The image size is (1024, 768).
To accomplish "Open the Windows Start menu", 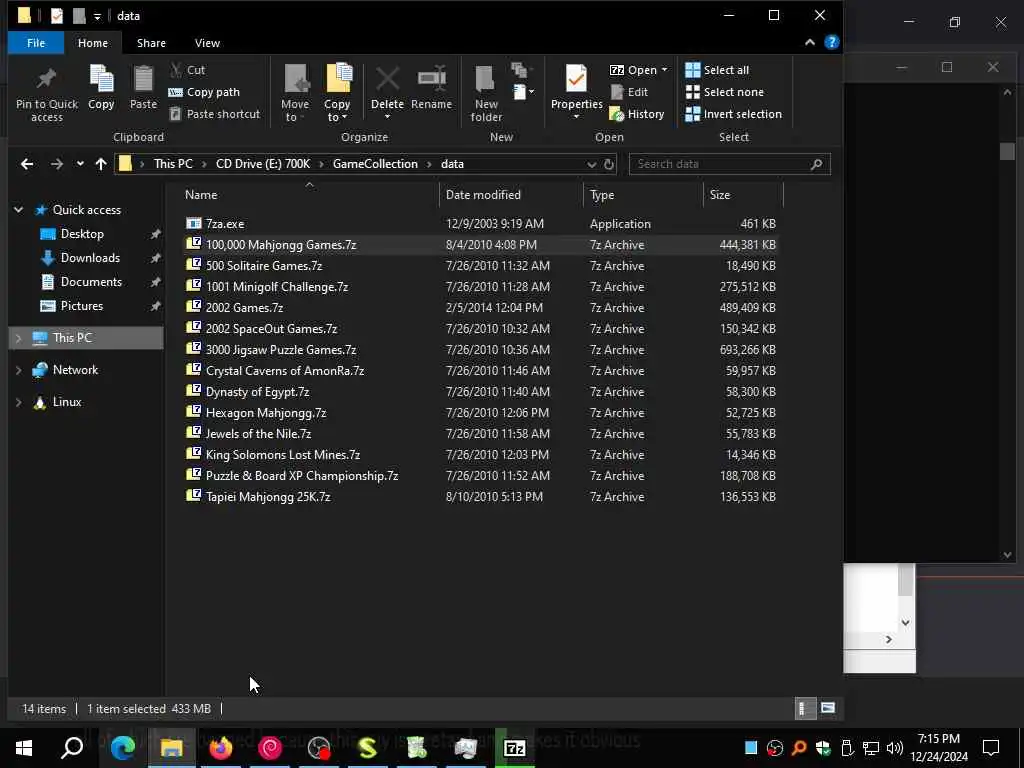I will (24, 748).
